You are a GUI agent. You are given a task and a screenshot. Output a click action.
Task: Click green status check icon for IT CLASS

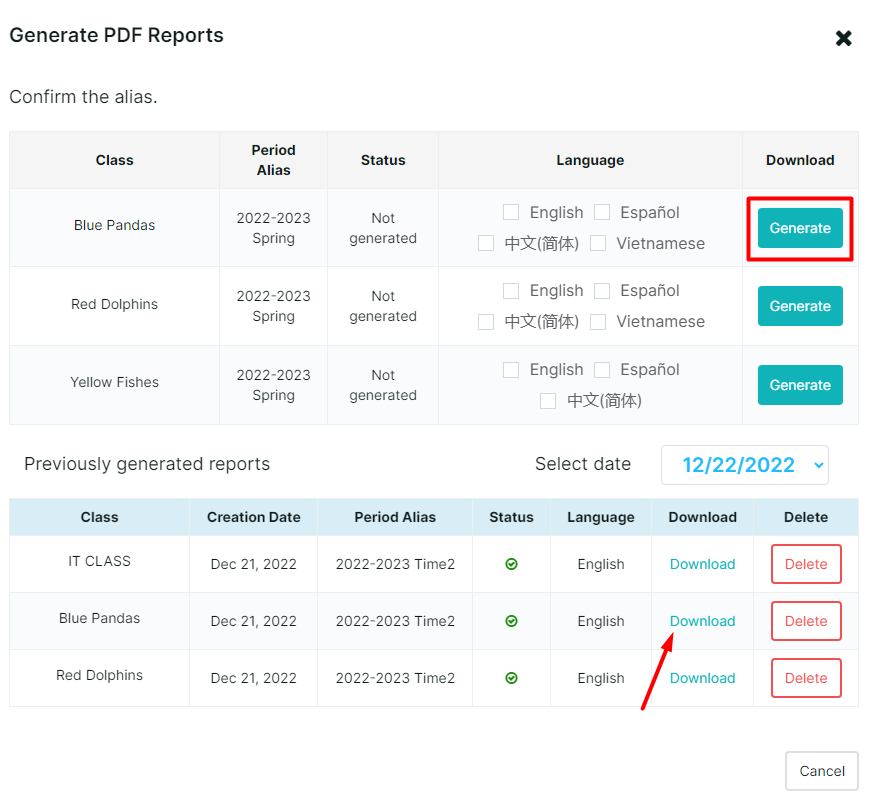pos(511,564)
